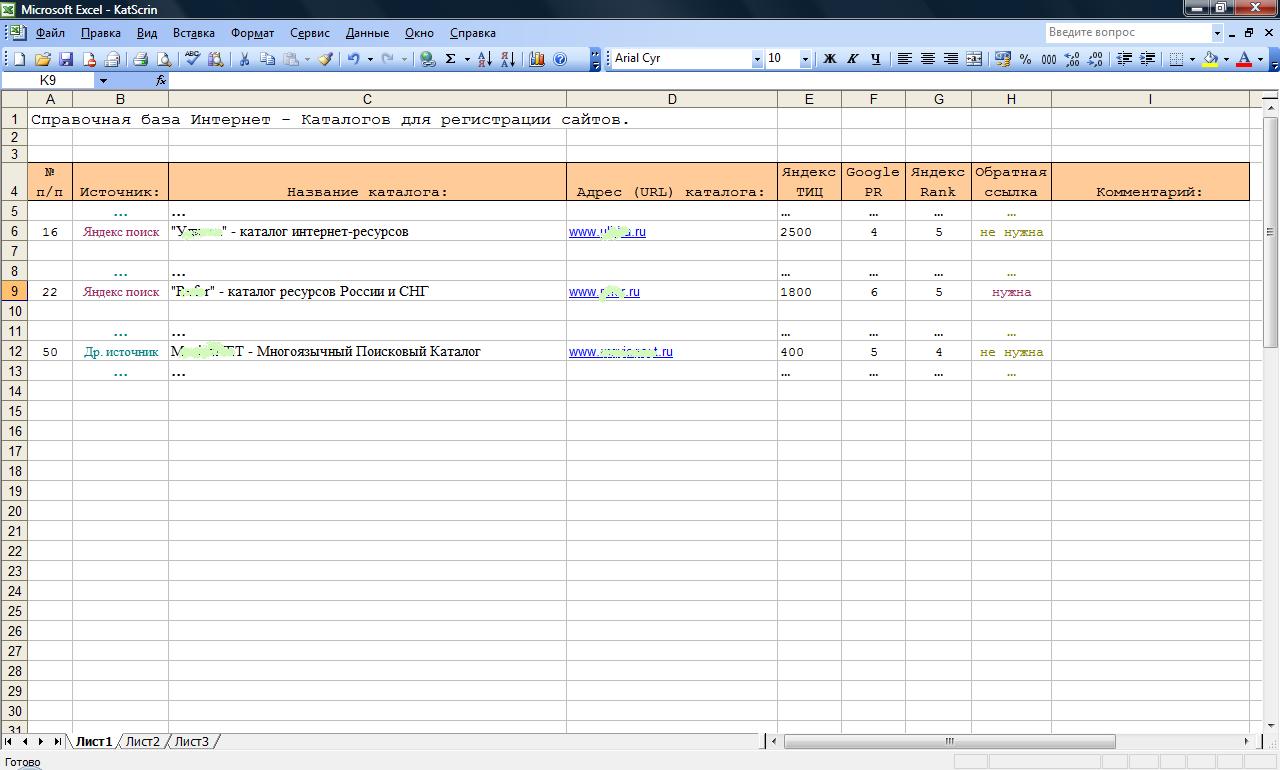Apply yellow fill color bucket
This screenshot has width=1280, height=770.
(x=1210, y=59)
